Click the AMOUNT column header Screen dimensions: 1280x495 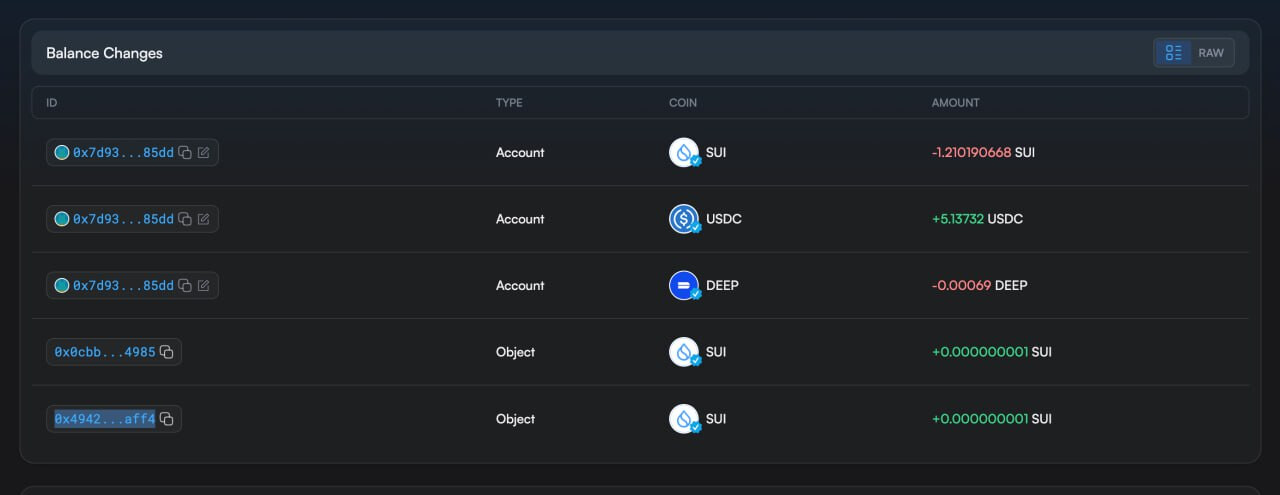coord(955,103)
